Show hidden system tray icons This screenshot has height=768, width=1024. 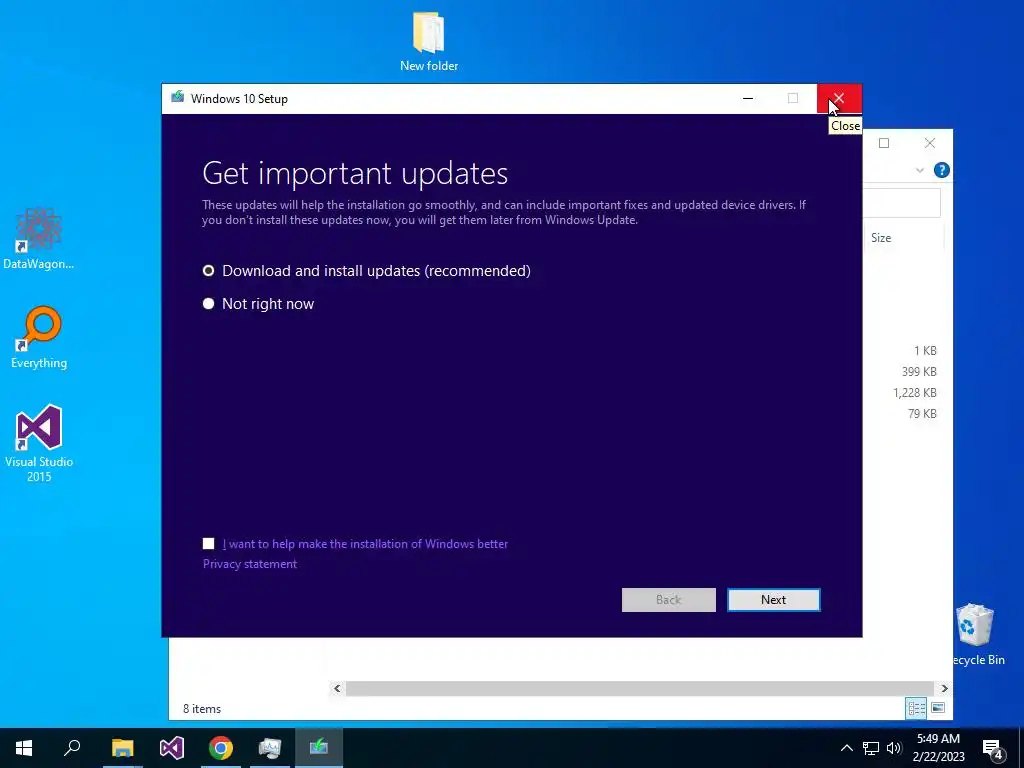coord(846,748)
